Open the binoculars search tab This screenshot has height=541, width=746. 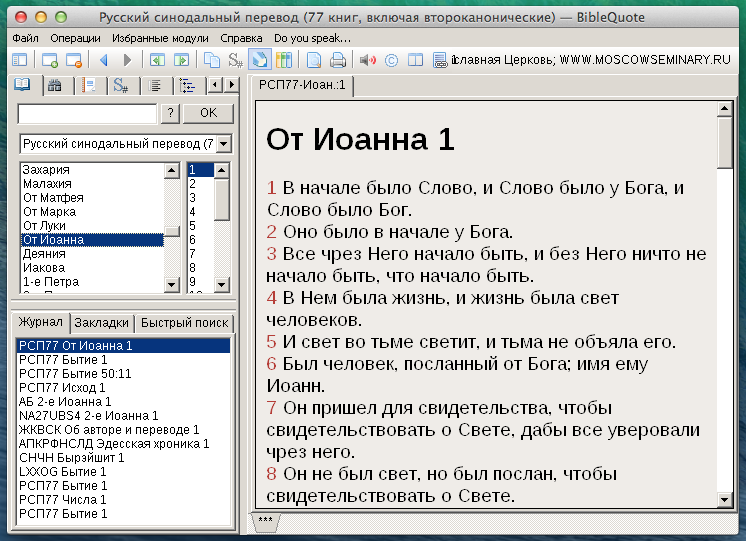click(x=55, y=86)
